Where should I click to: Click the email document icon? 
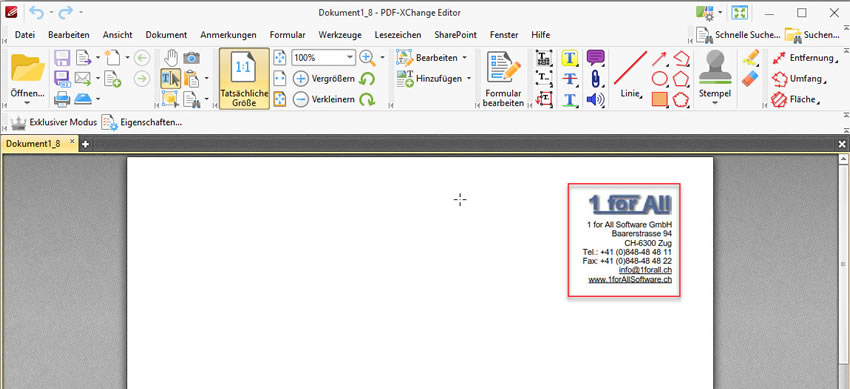coord(82,79)
